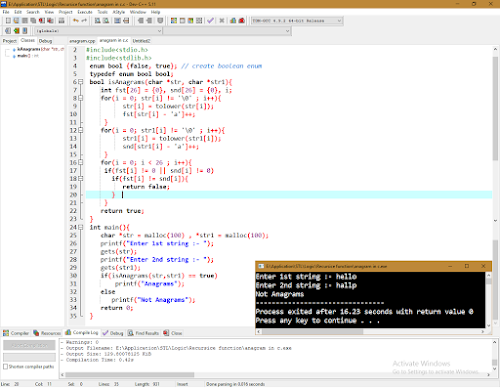Click the Compile & Run icon
Image resolution: width=500 pixels, height=389 pixels.
[191, 21]
